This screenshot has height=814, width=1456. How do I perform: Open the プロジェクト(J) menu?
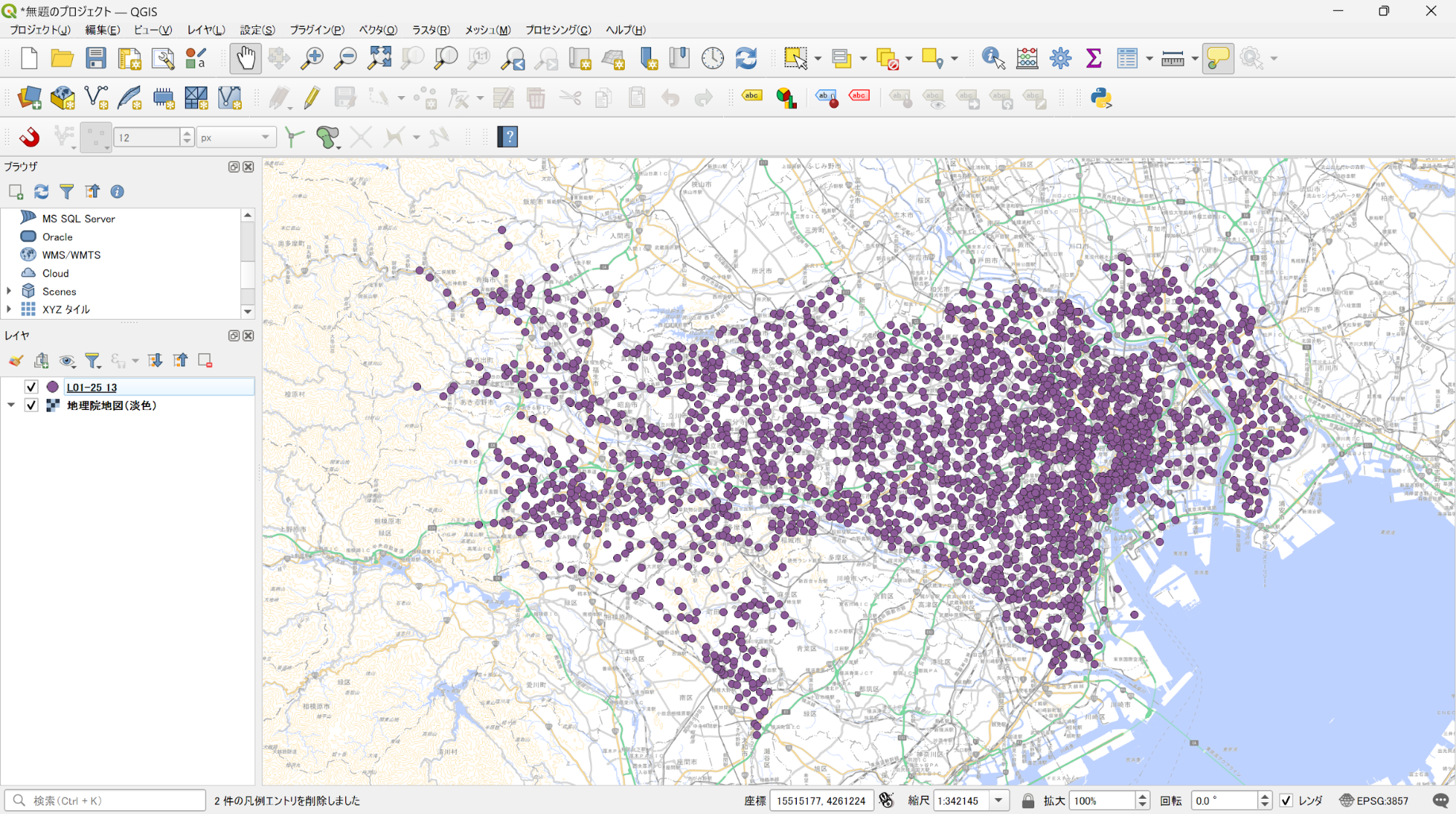point(40,30)
